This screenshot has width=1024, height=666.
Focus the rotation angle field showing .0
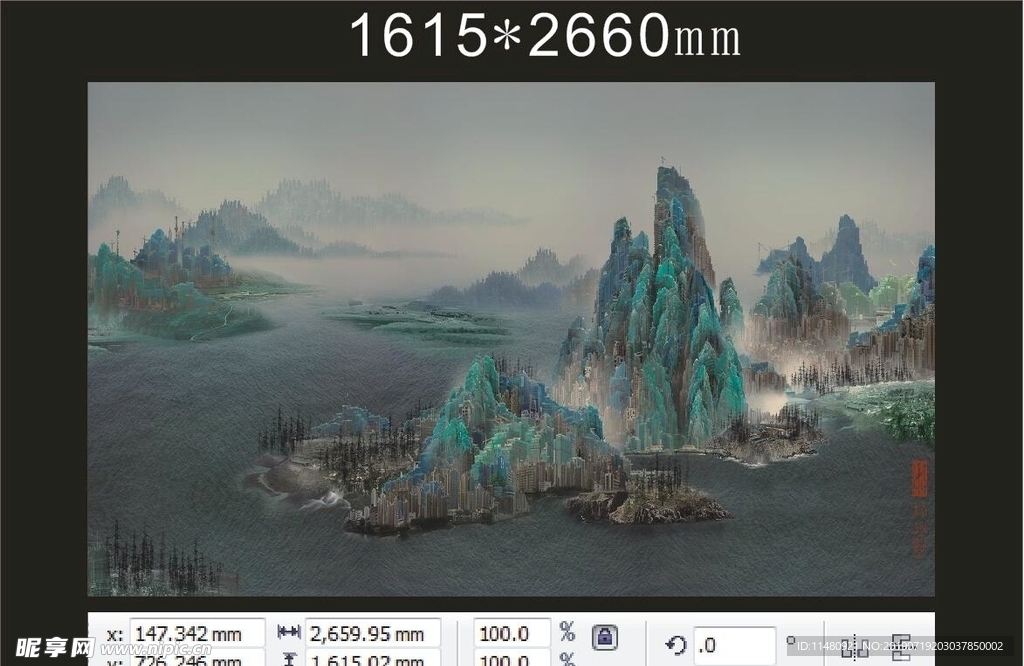pos(733,645)
